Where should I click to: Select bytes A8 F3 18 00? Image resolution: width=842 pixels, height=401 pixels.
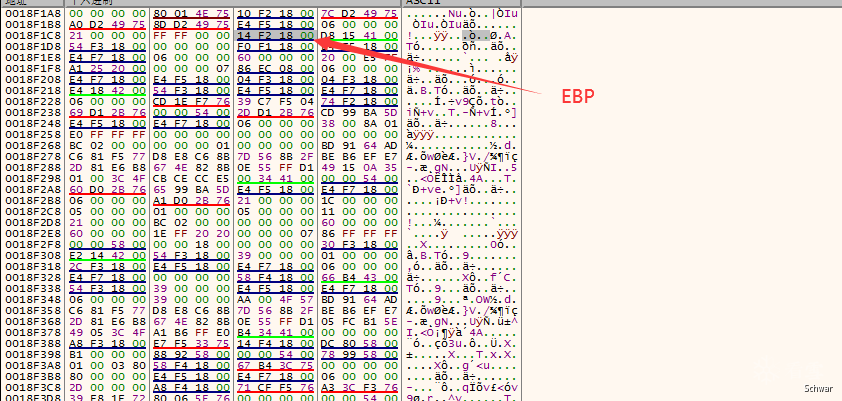[107, 344]
